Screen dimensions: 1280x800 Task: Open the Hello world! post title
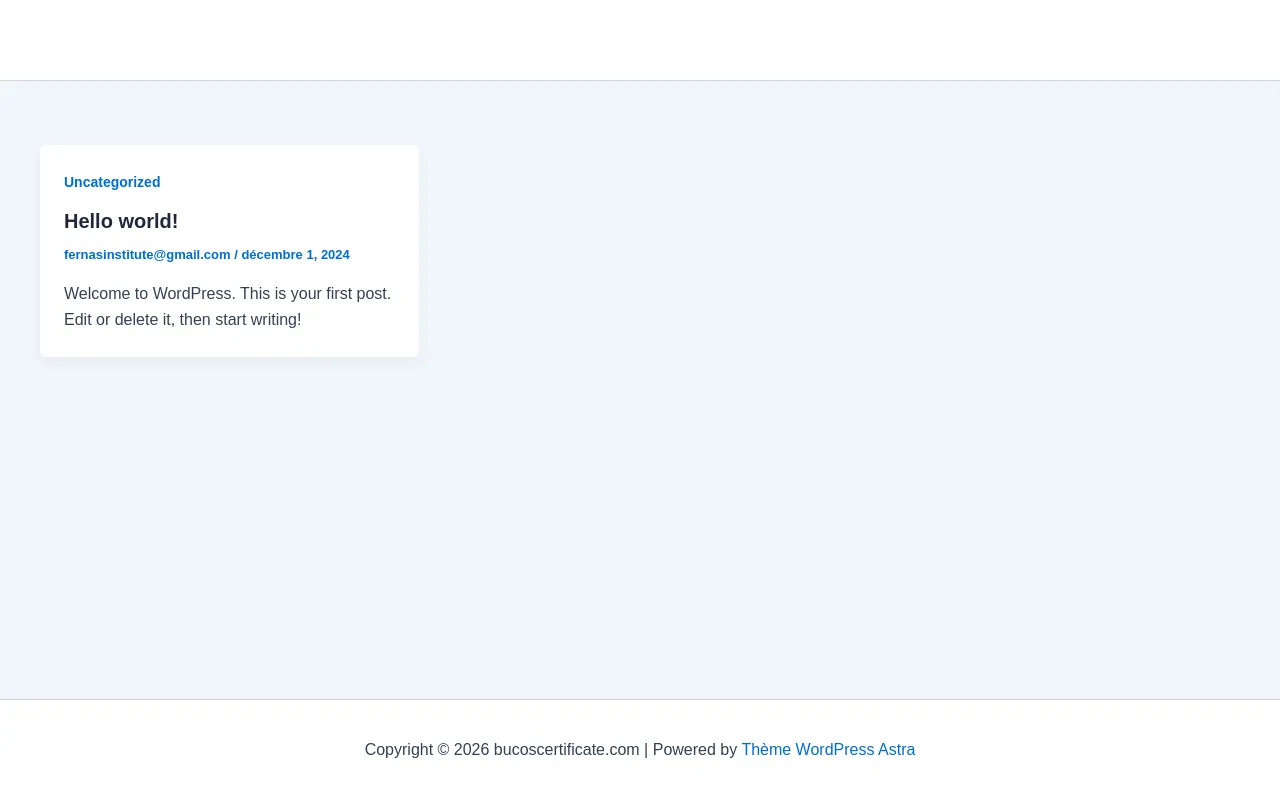click(121, 221)
